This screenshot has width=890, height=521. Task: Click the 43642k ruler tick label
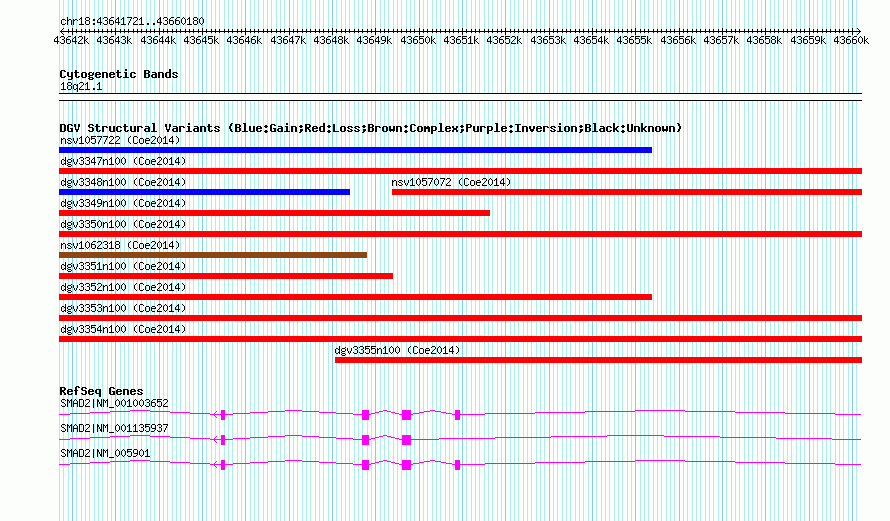tap(71, 40)
